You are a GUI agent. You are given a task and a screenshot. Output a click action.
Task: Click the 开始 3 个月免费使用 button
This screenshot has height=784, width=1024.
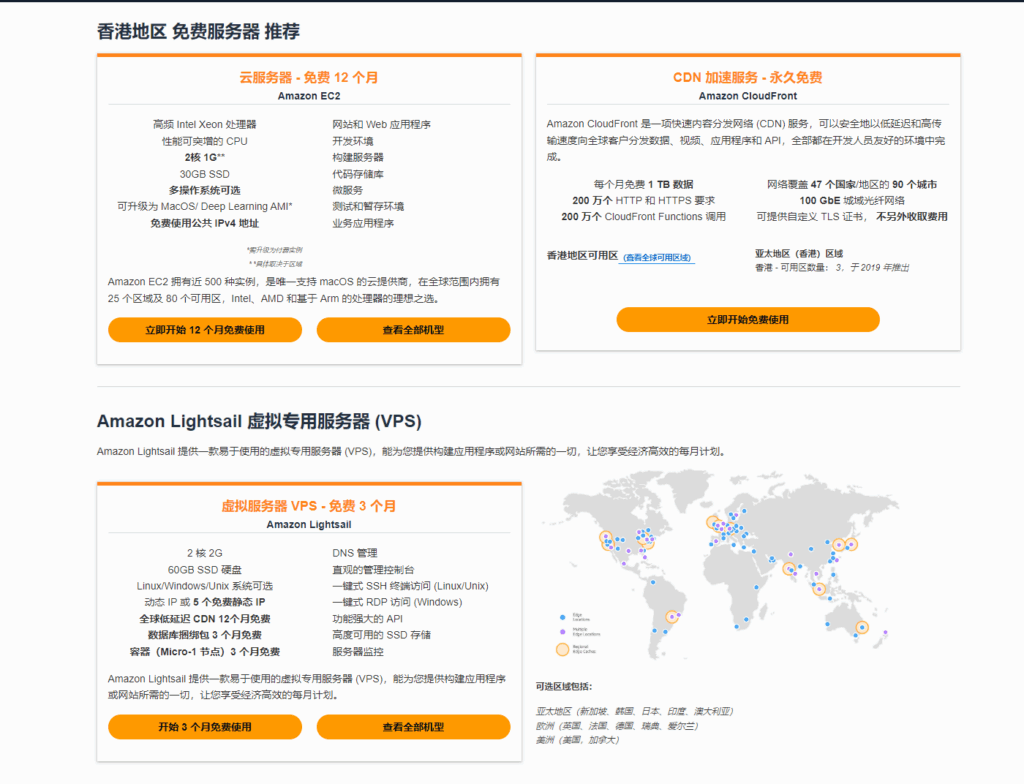point(204,727)
